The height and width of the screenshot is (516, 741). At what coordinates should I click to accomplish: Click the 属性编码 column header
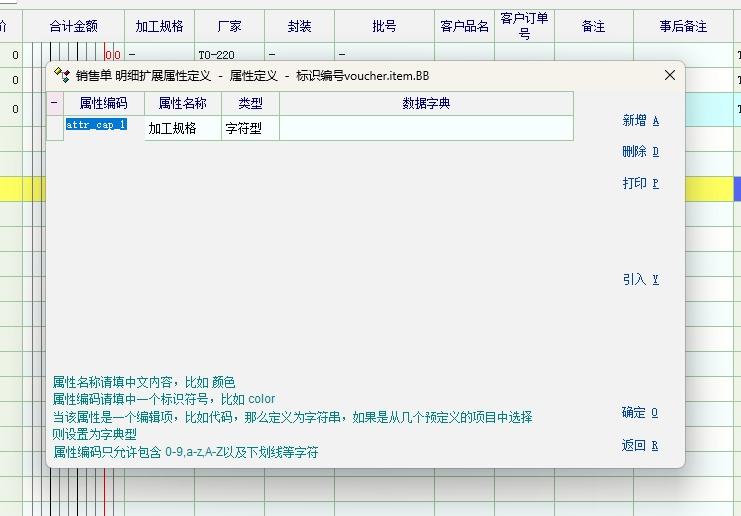tap(104, 103)
